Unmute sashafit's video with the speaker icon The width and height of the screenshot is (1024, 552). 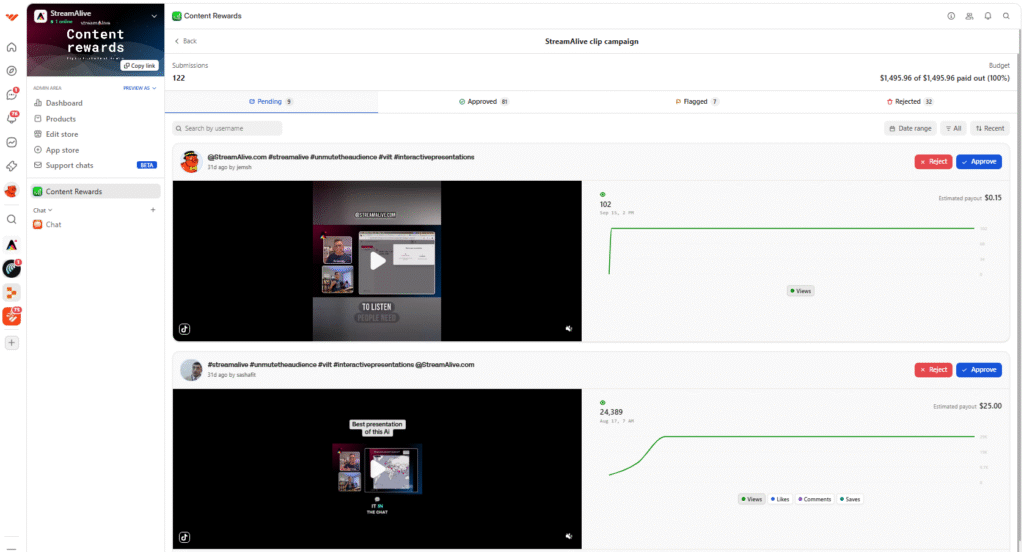[569, 536]
